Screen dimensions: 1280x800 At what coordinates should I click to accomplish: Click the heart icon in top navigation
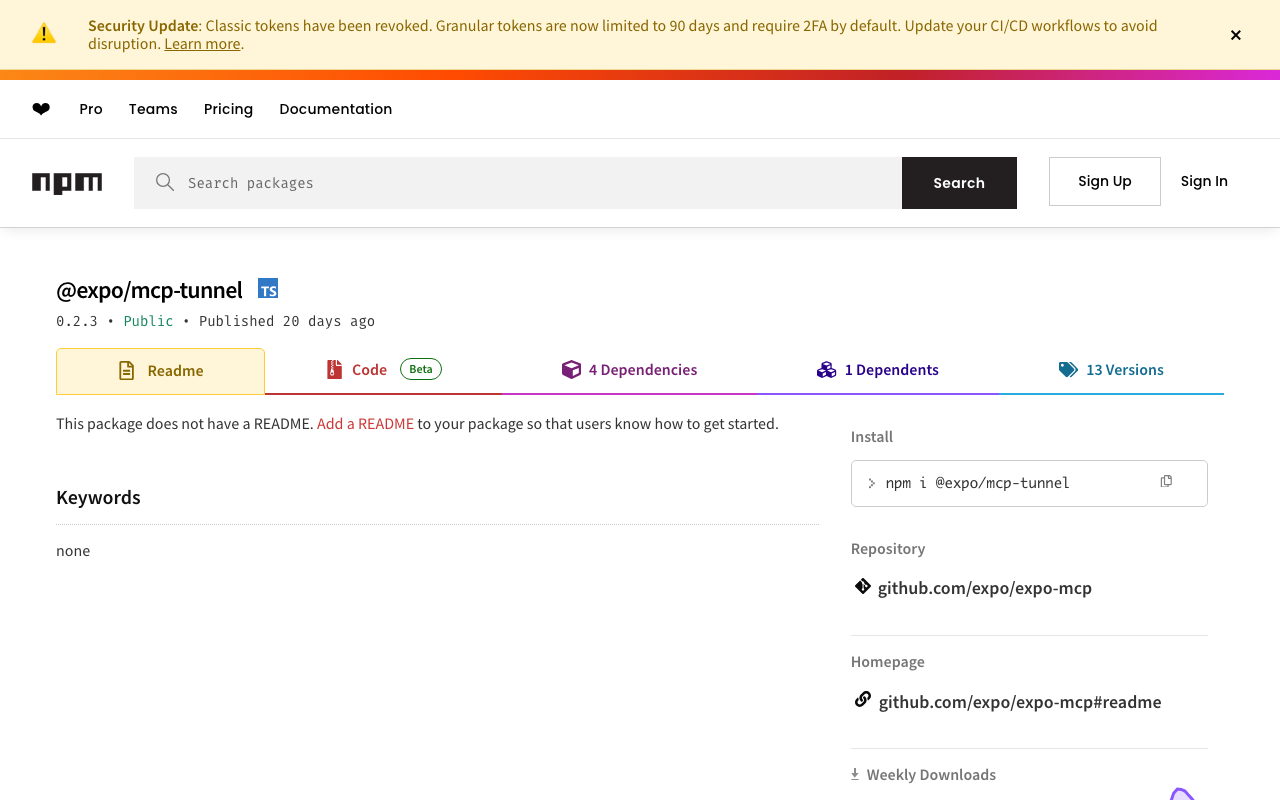point(41,109)
